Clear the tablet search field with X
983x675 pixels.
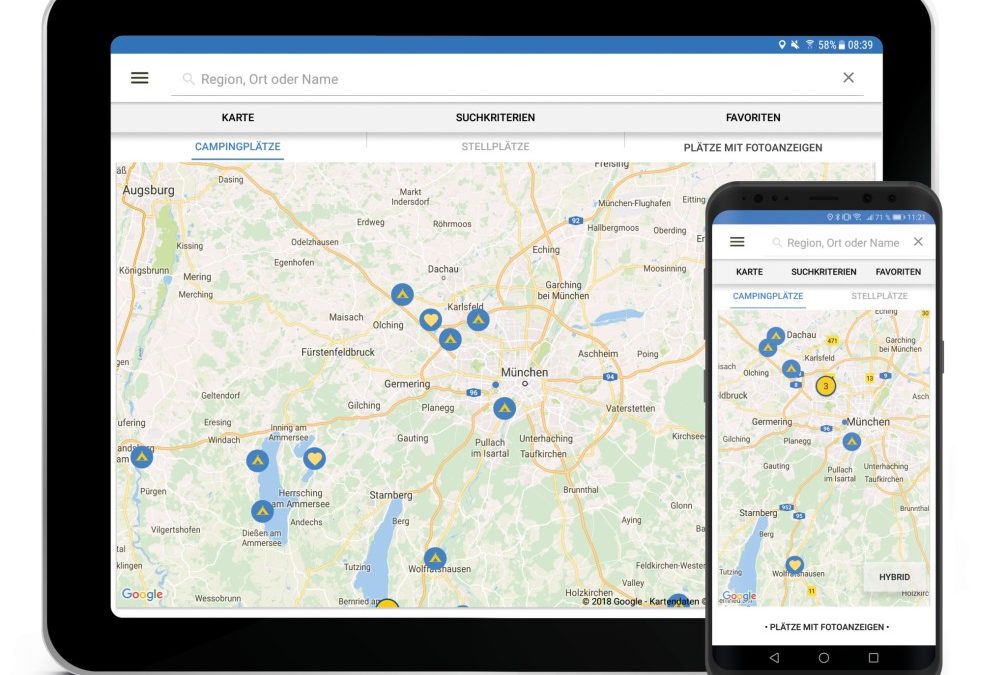coord(848,78)
